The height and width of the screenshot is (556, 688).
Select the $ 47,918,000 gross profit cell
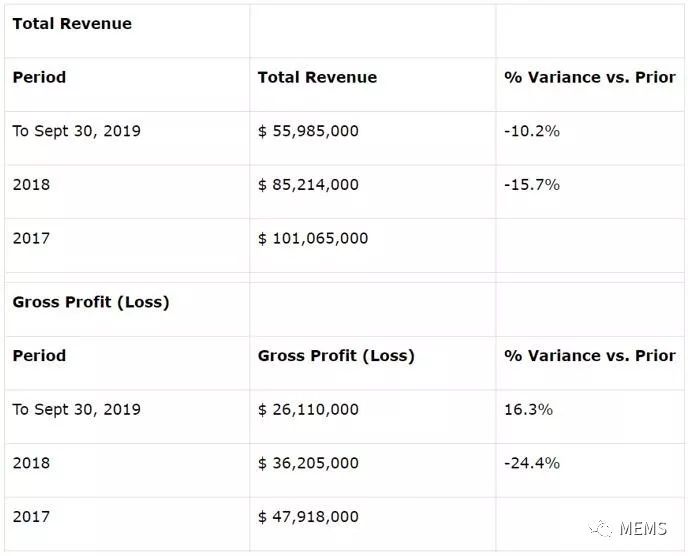[x=308, y=517]
